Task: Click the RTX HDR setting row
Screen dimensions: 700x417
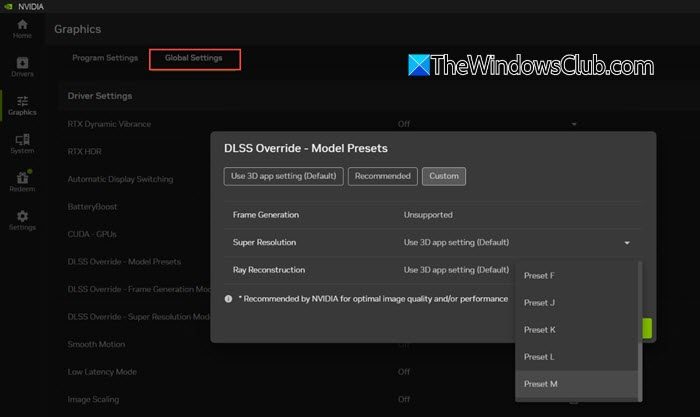Action: coord(84,152)
